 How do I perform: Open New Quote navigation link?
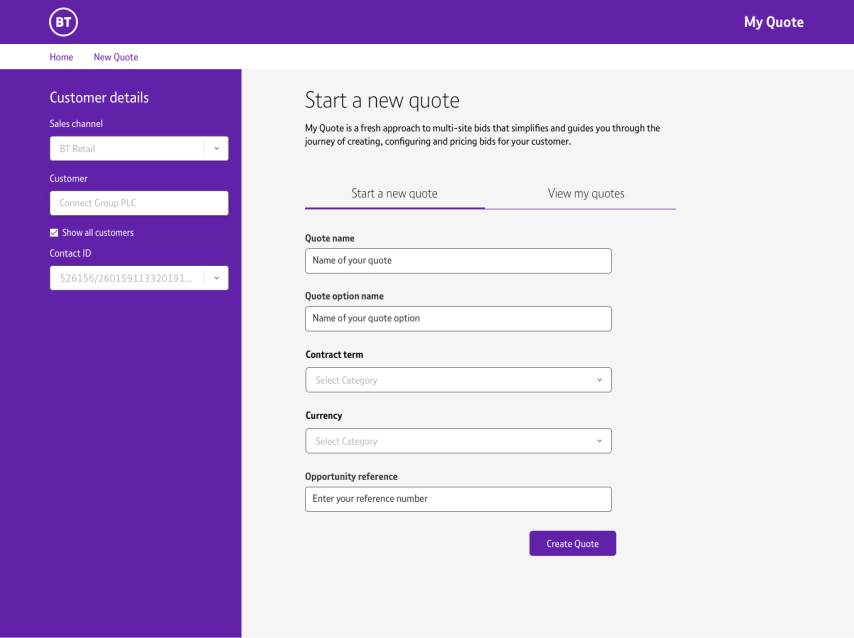tap(116, 57)
